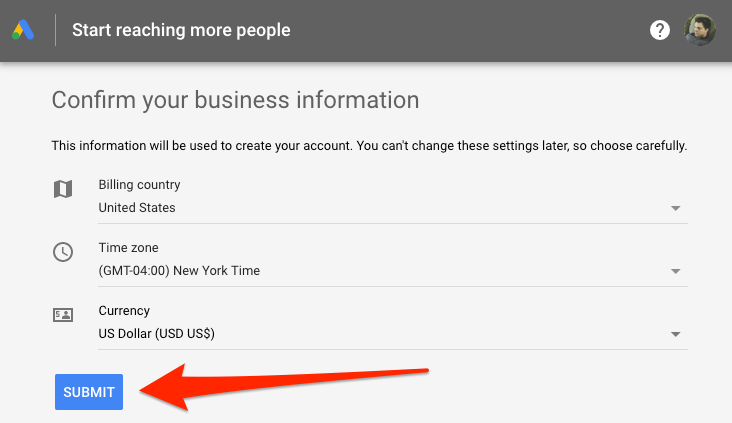Expand the Time zone dropdown arrow
This screenshot has width=732, height=423.
coord(676,271)
